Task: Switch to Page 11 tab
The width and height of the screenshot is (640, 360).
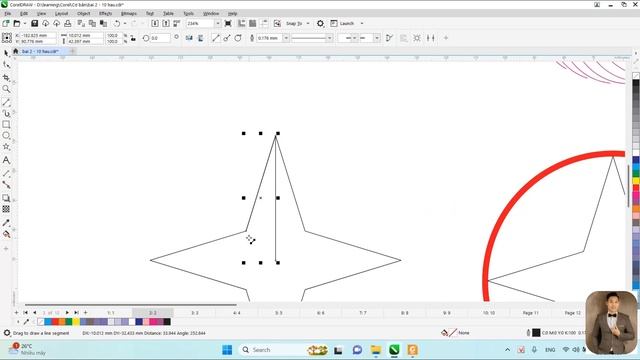Action: coord(531,313)
